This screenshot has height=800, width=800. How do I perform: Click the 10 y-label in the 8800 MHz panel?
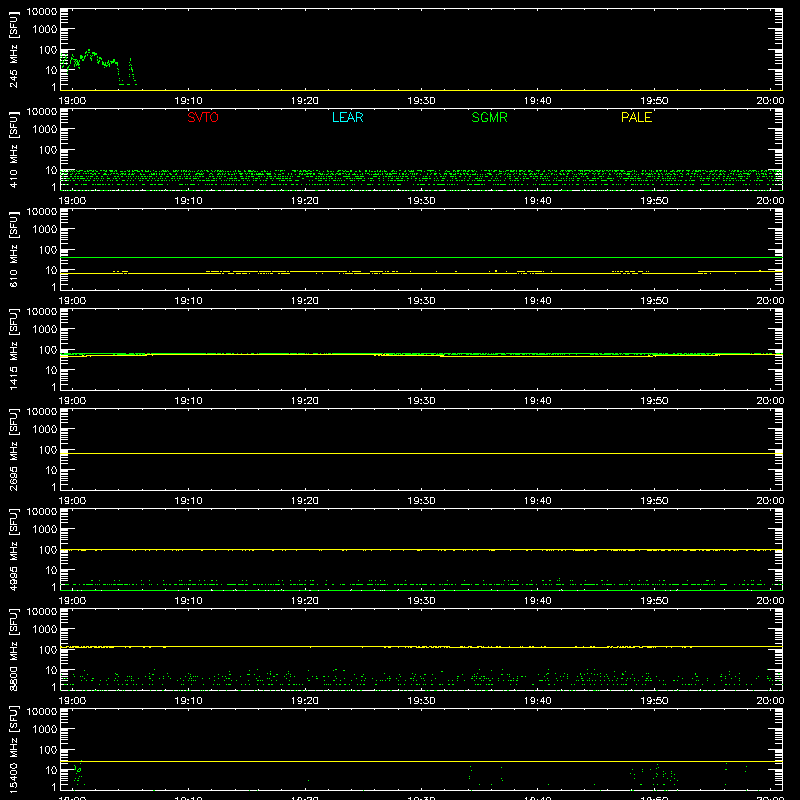52,670
